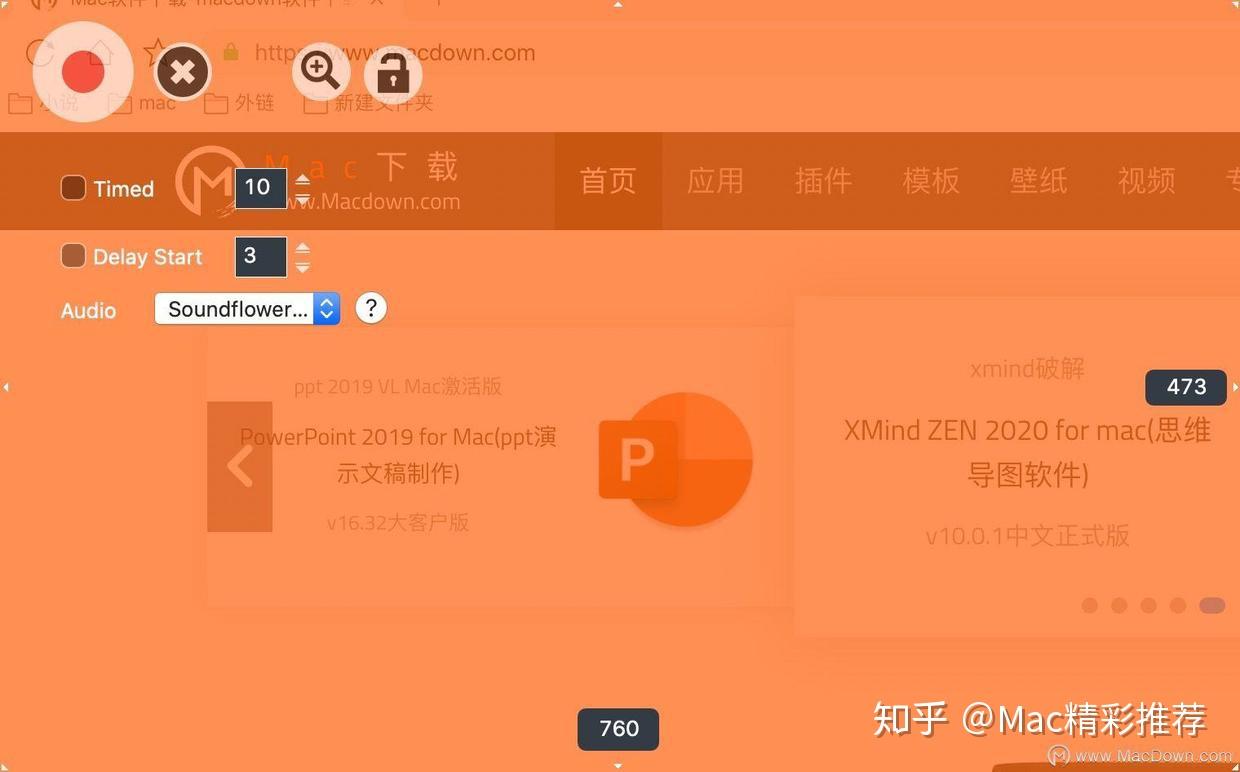Open the magnifier zoom tool

[x=320, y=71]
